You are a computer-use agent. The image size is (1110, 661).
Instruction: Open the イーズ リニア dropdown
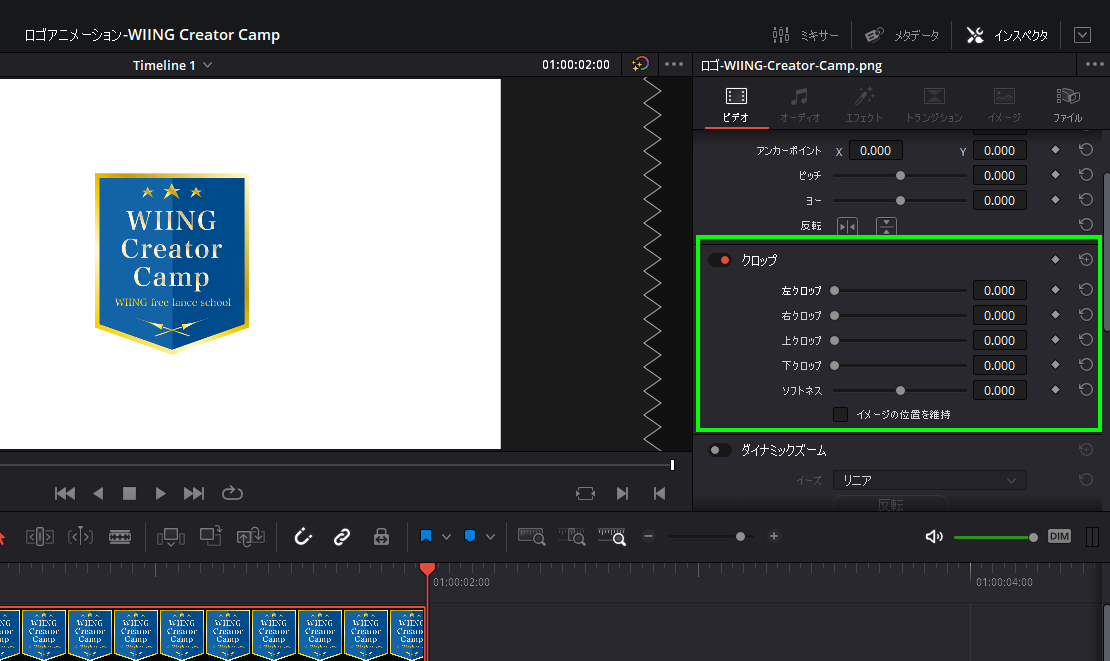929,481
